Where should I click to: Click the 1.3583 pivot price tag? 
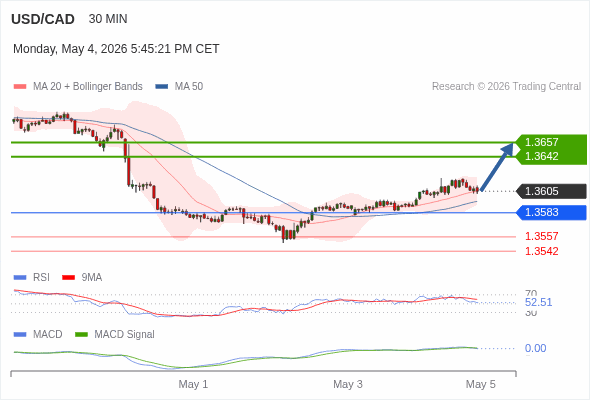[552, 213]
